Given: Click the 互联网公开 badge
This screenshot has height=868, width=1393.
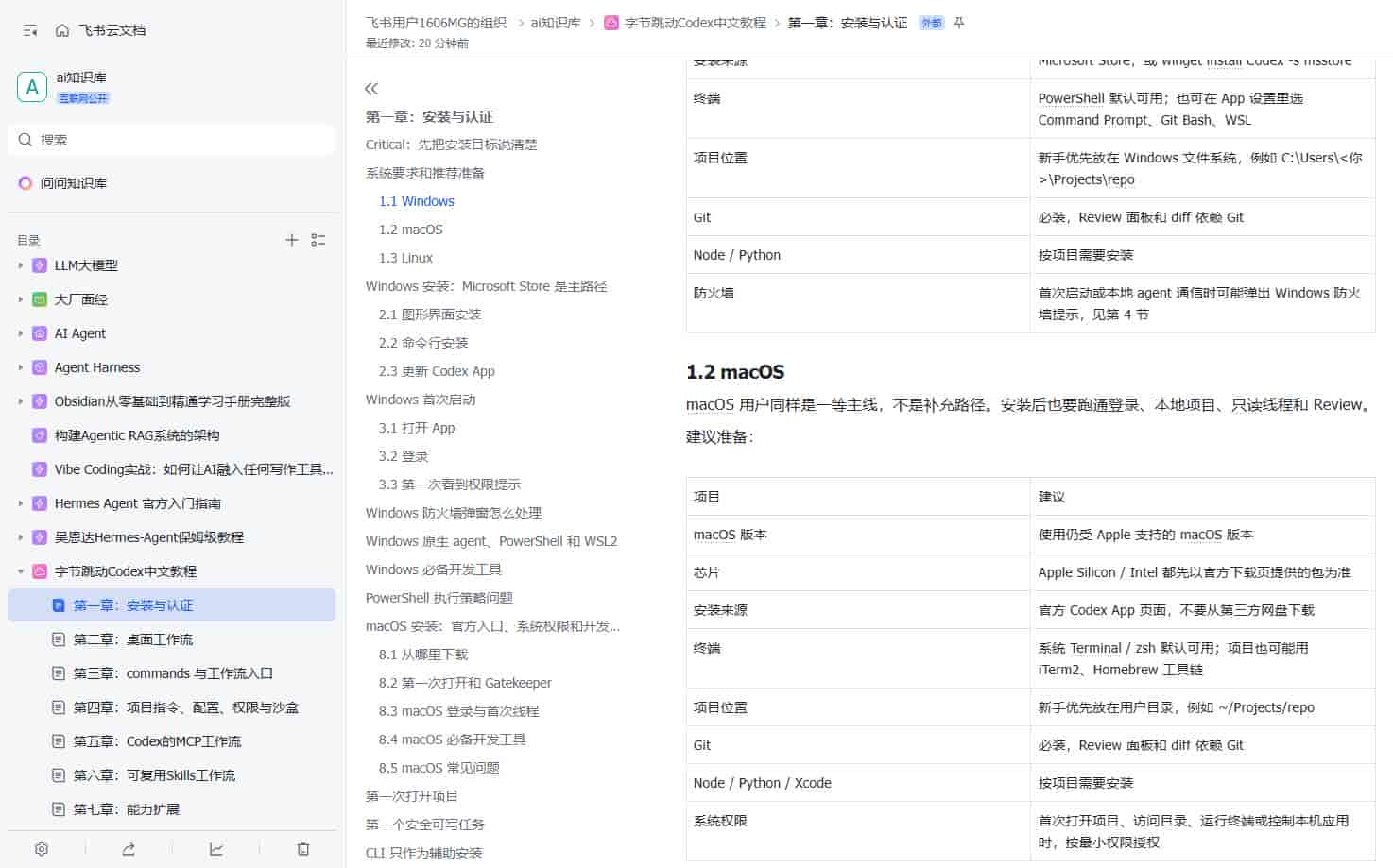Looking at the screenshot, I should tap(83, 98).
